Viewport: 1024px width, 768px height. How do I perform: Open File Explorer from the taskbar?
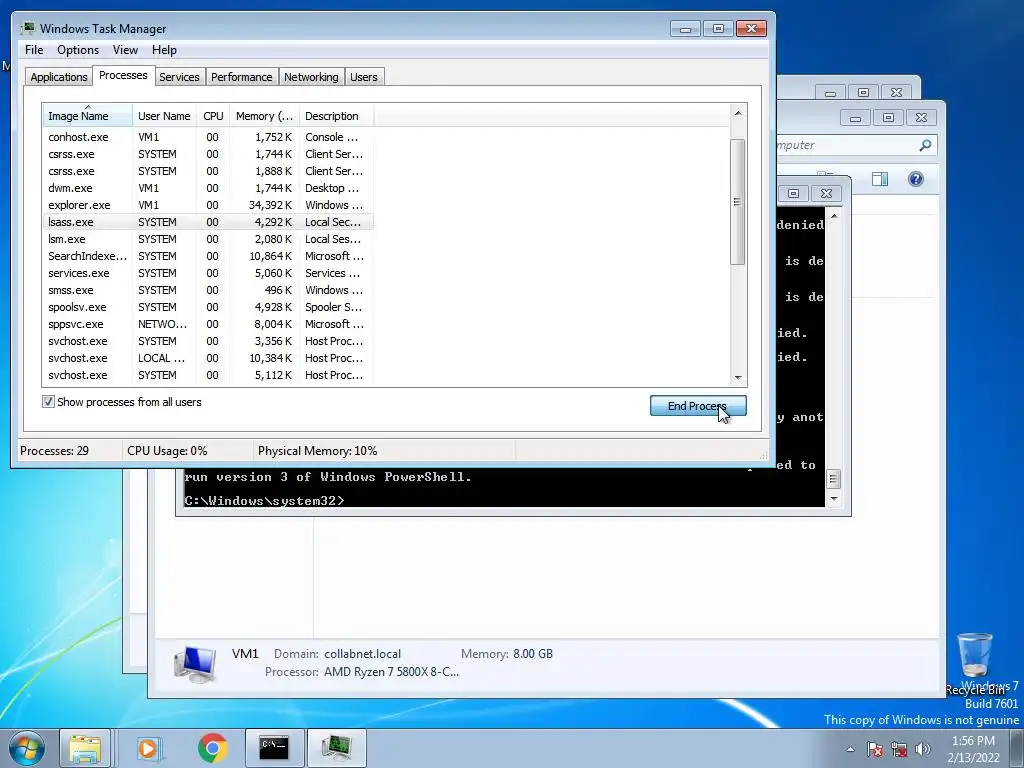[x=85, y=748]
